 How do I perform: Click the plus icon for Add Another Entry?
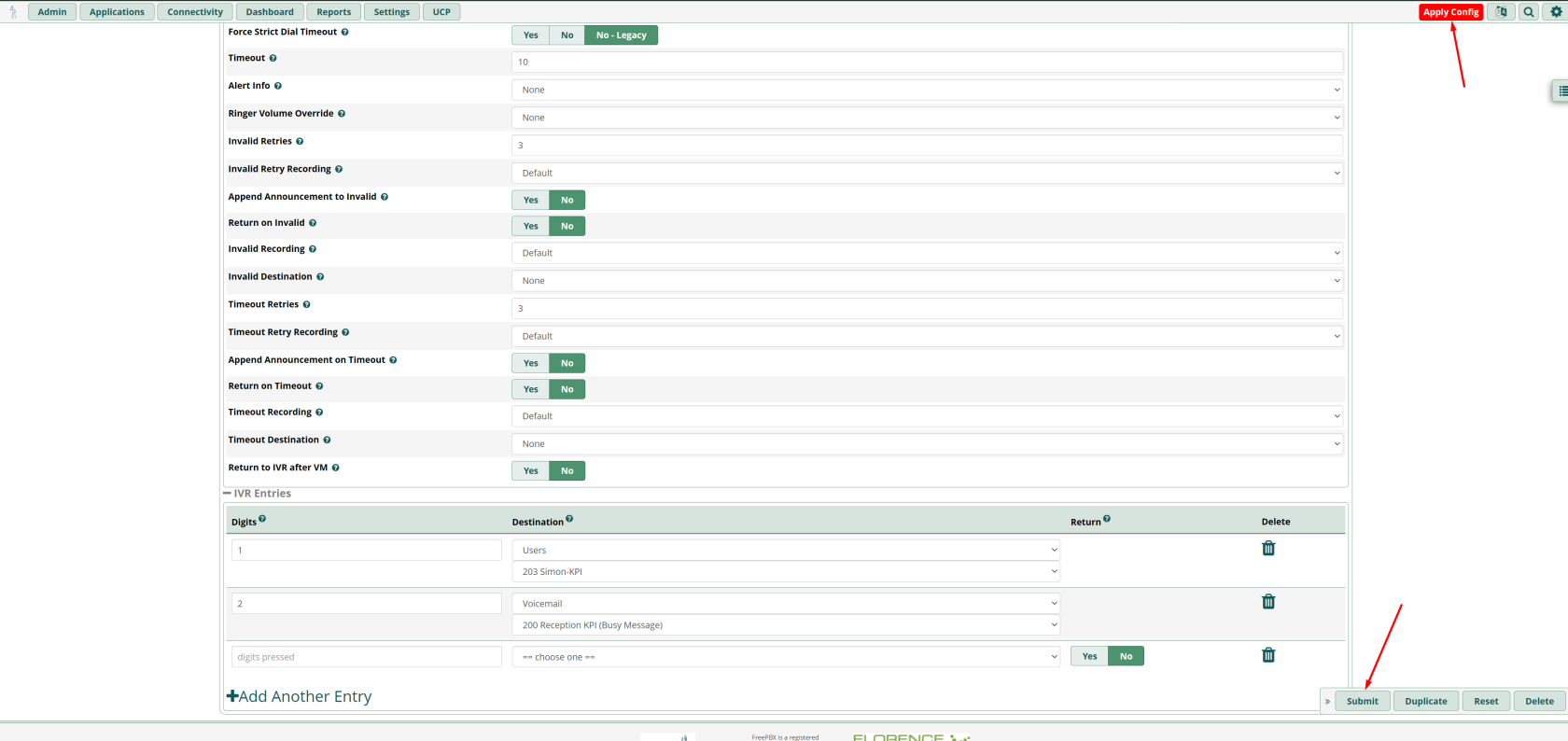[x=232, y=696]
